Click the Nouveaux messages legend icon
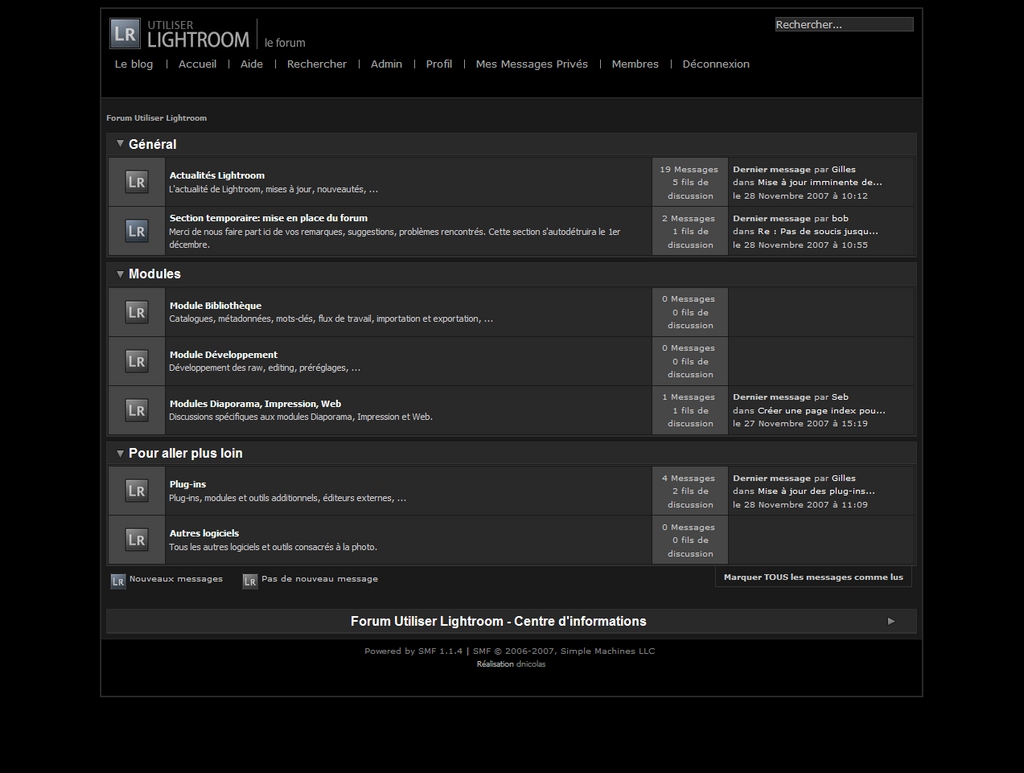Screen dimensions: 1024x773 pos(118,581)
